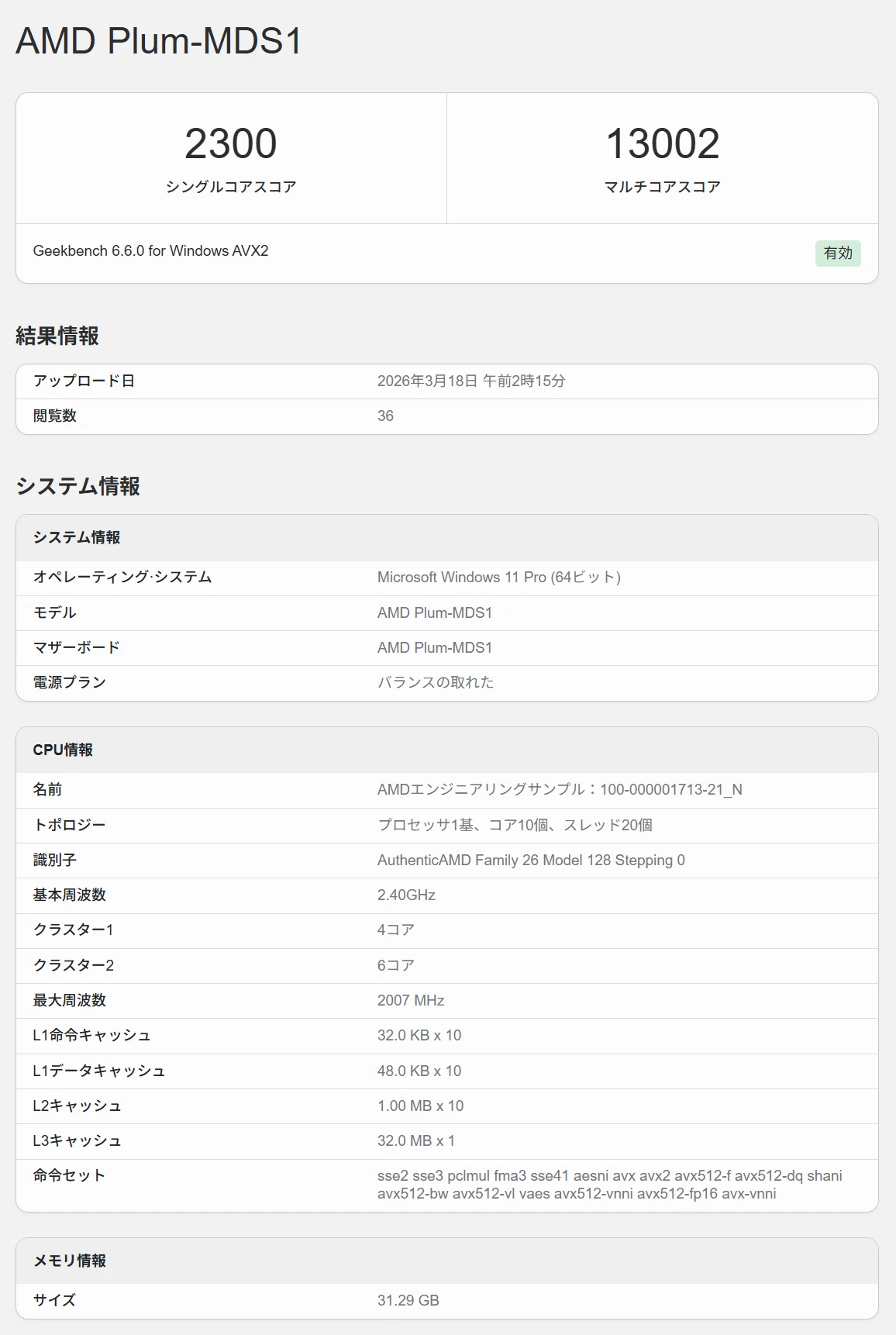
Task: Click the モデル value AMD Plum-MDS1
Action: (435, 612)
